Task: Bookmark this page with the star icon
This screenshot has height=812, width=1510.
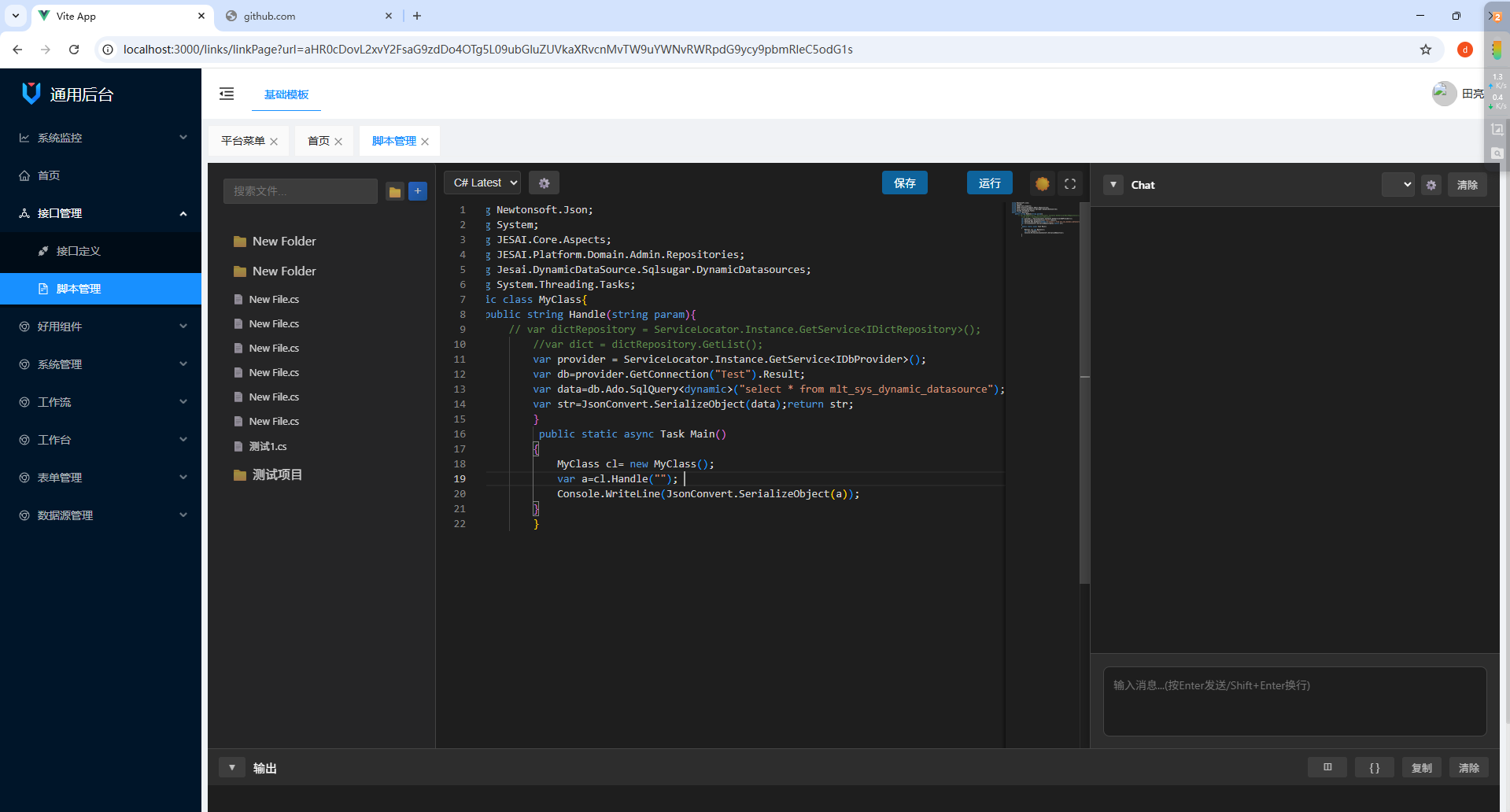Action: pos(1426,50)
